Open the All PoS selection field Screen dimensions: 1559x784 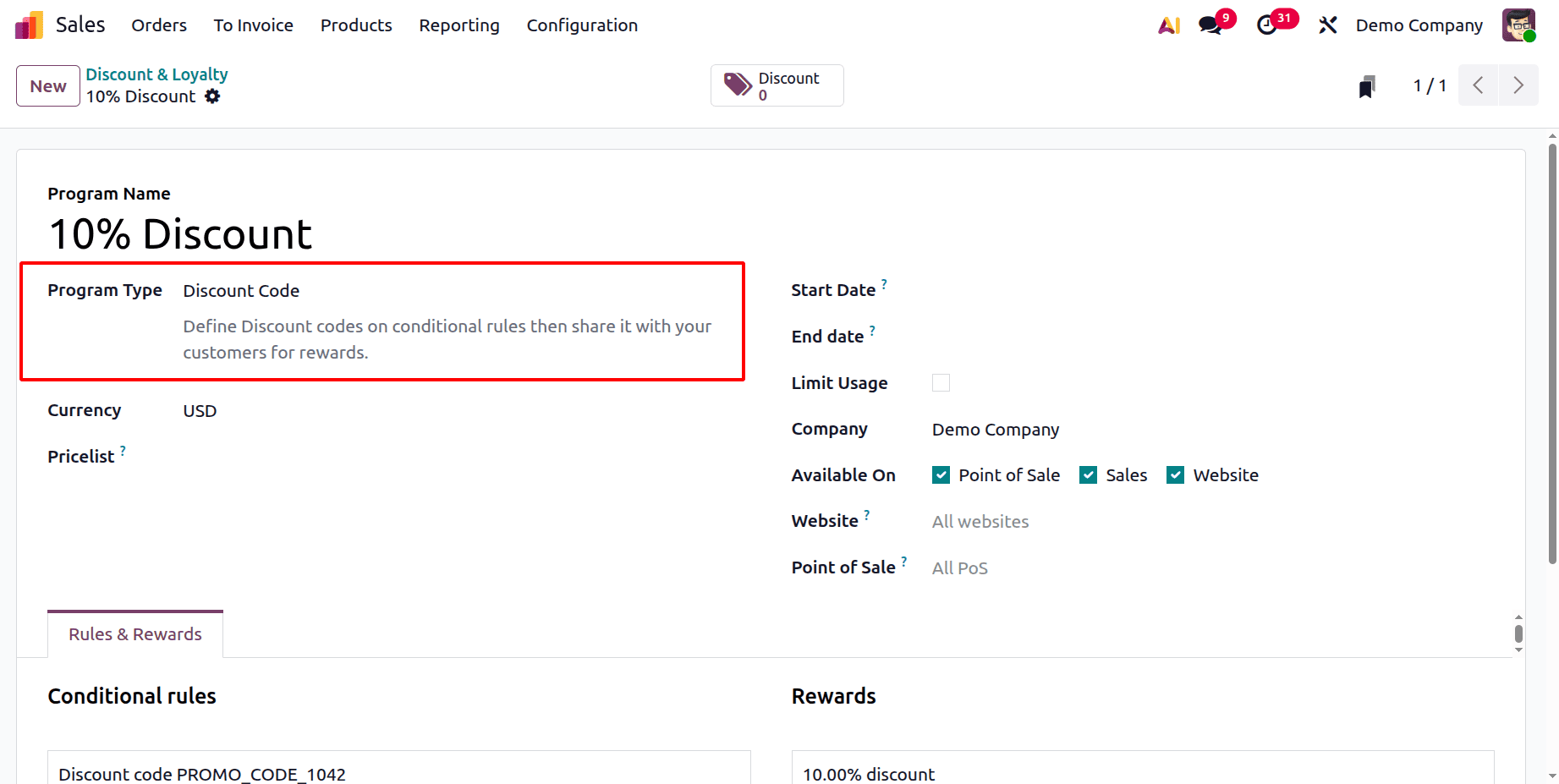tap(959, 567)
